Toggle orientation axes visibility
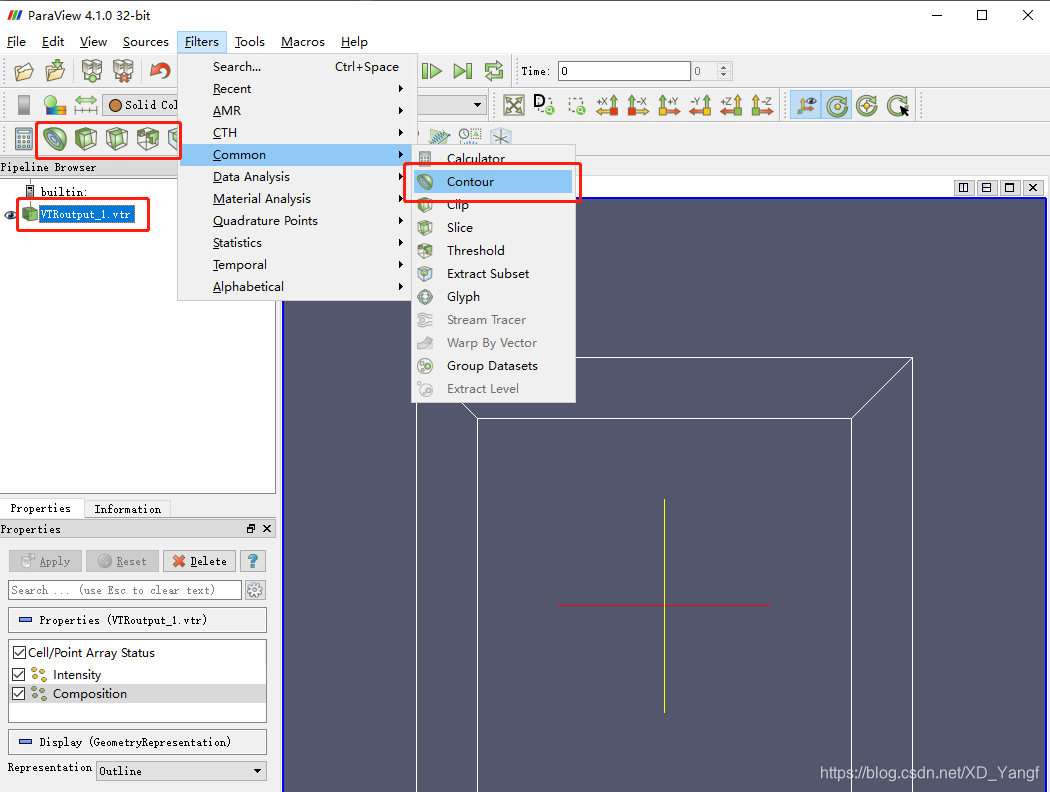The image size is (1050, 792). point(806,106)
